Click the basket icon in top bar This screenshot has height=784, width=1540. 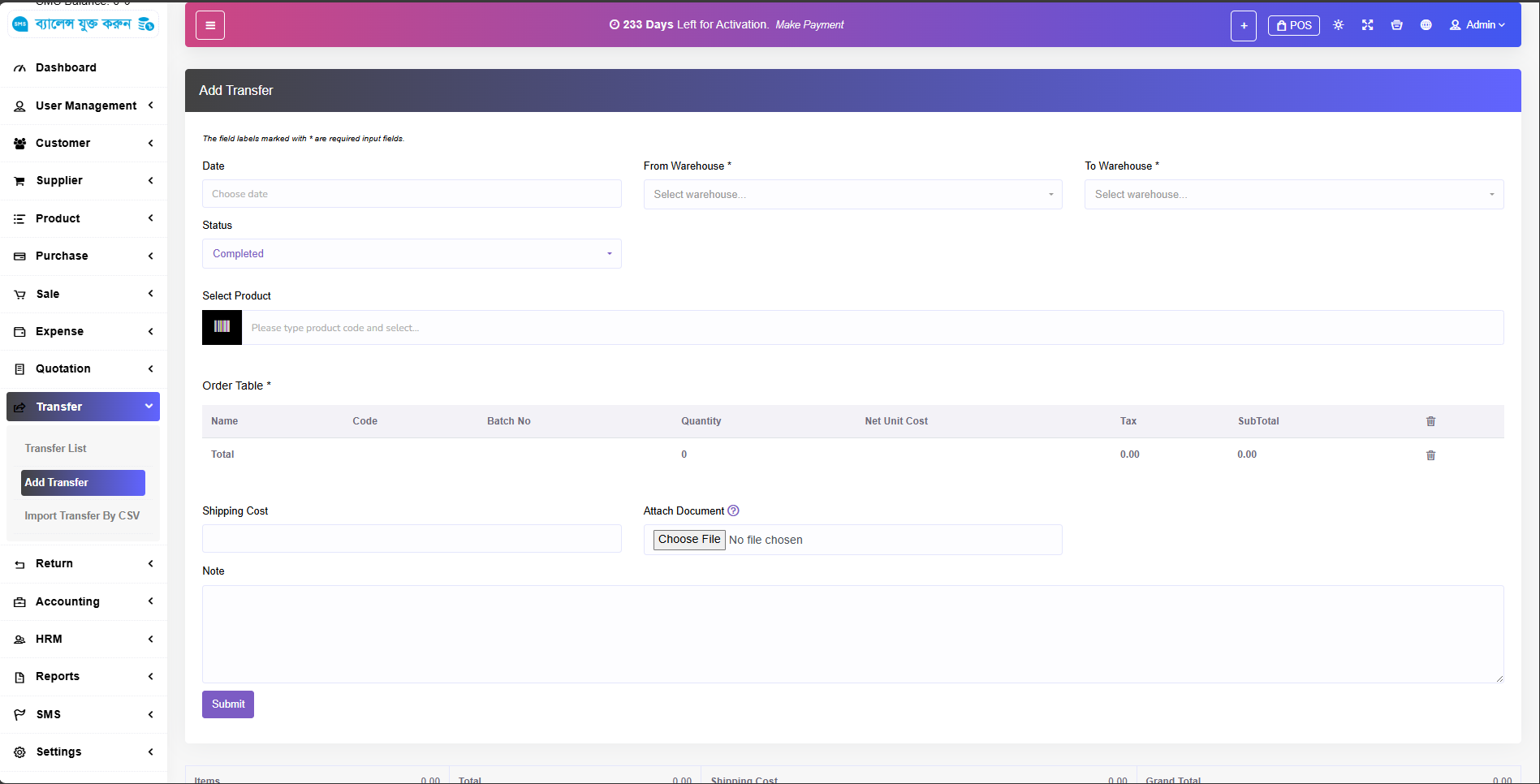tap(1396, 25)
